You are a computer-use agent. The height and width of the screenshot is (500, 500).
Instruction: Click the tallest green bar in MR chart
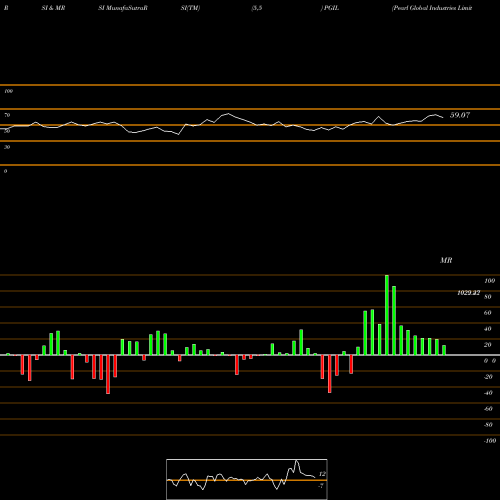[387, 315]
